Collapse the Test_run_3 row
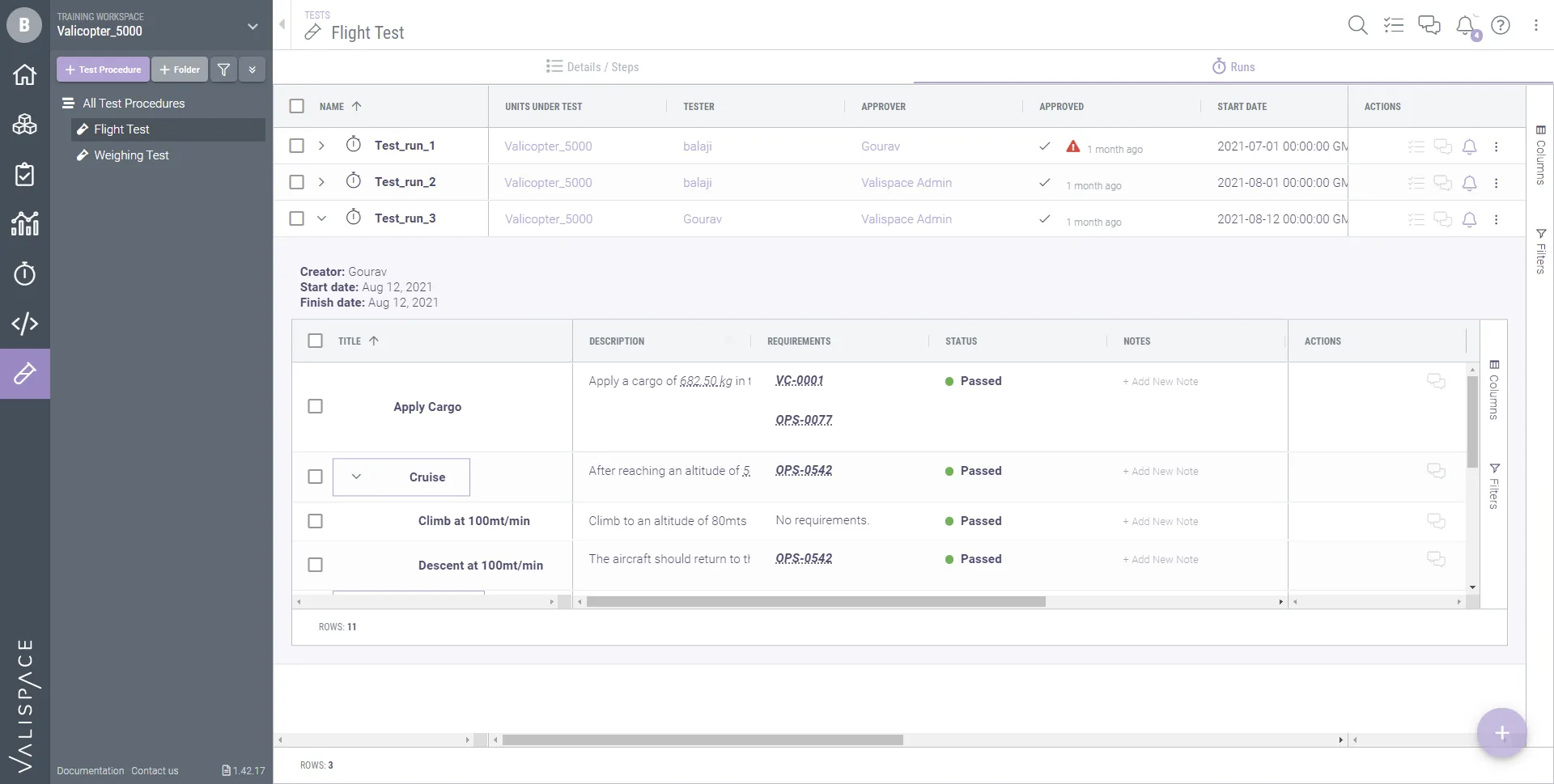Image resolution: width=1554 pixels, height=784 pixels. pyautogui.click(x=321, y=218)
